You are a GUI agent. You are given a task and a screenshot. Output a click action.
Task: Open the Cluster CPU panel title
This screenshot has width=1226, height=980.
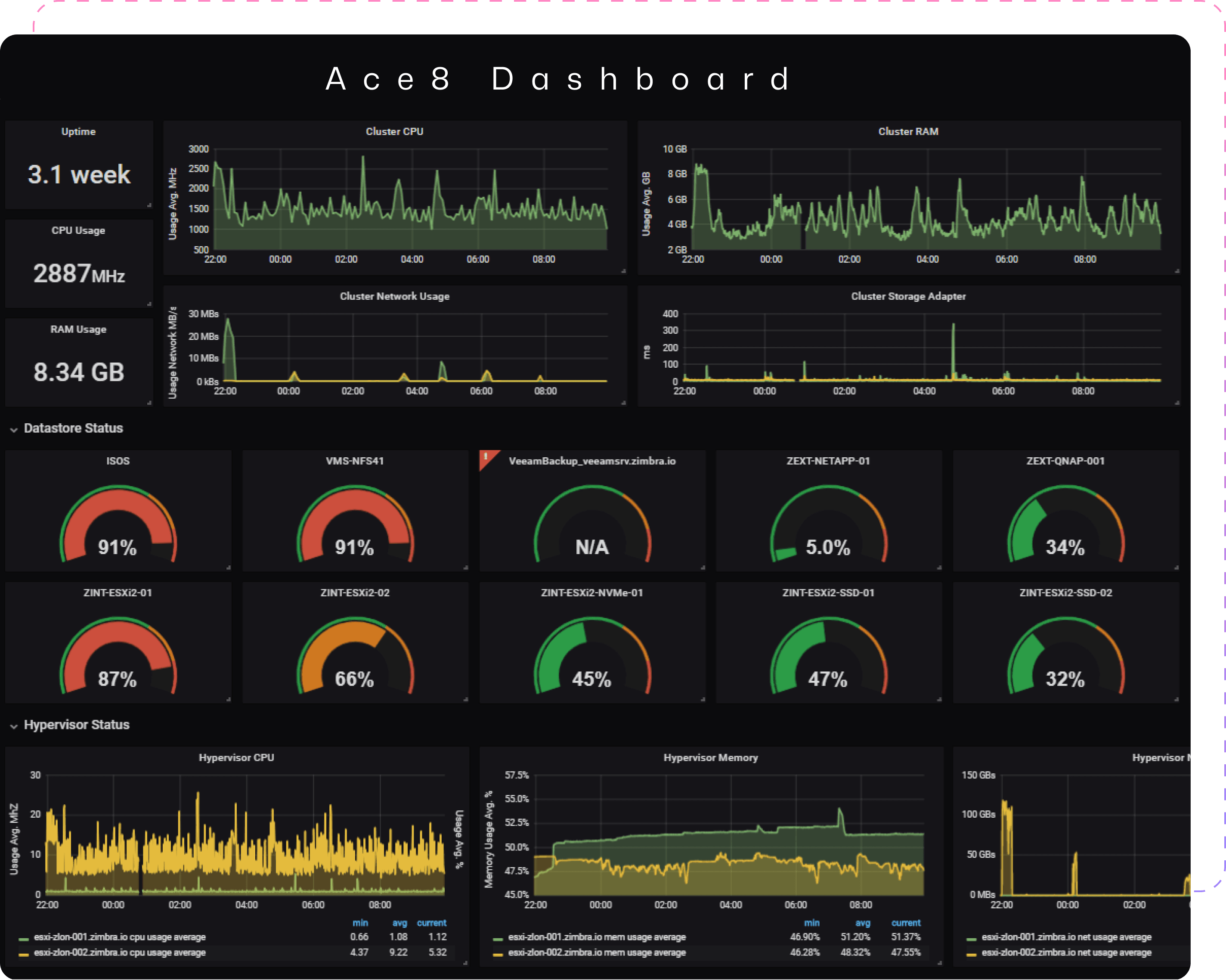(394, 131)
